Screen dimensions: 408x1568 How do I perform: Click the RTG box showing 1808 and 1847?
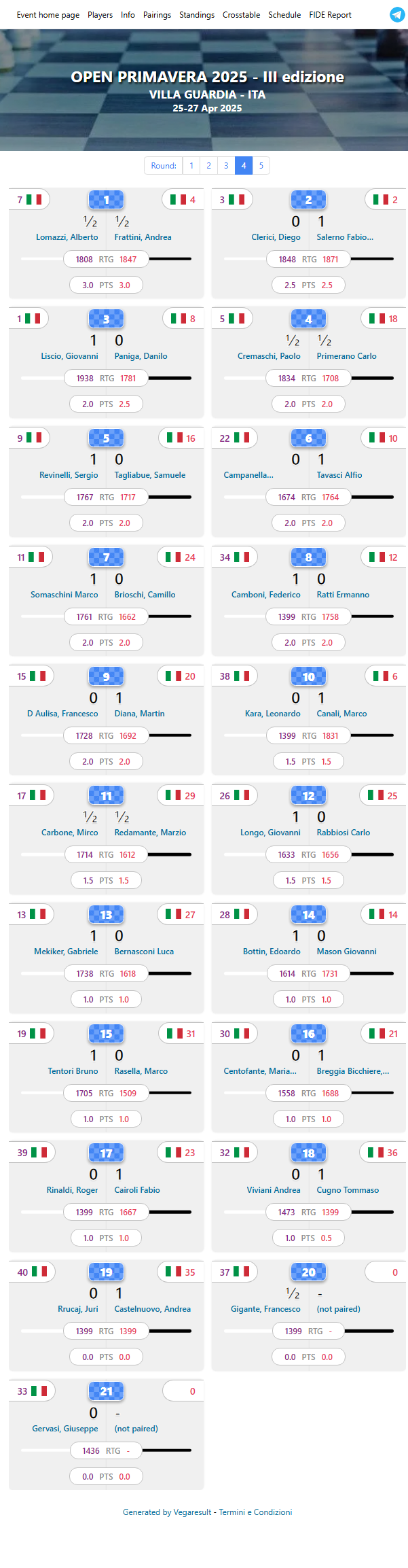click(106, 259)
